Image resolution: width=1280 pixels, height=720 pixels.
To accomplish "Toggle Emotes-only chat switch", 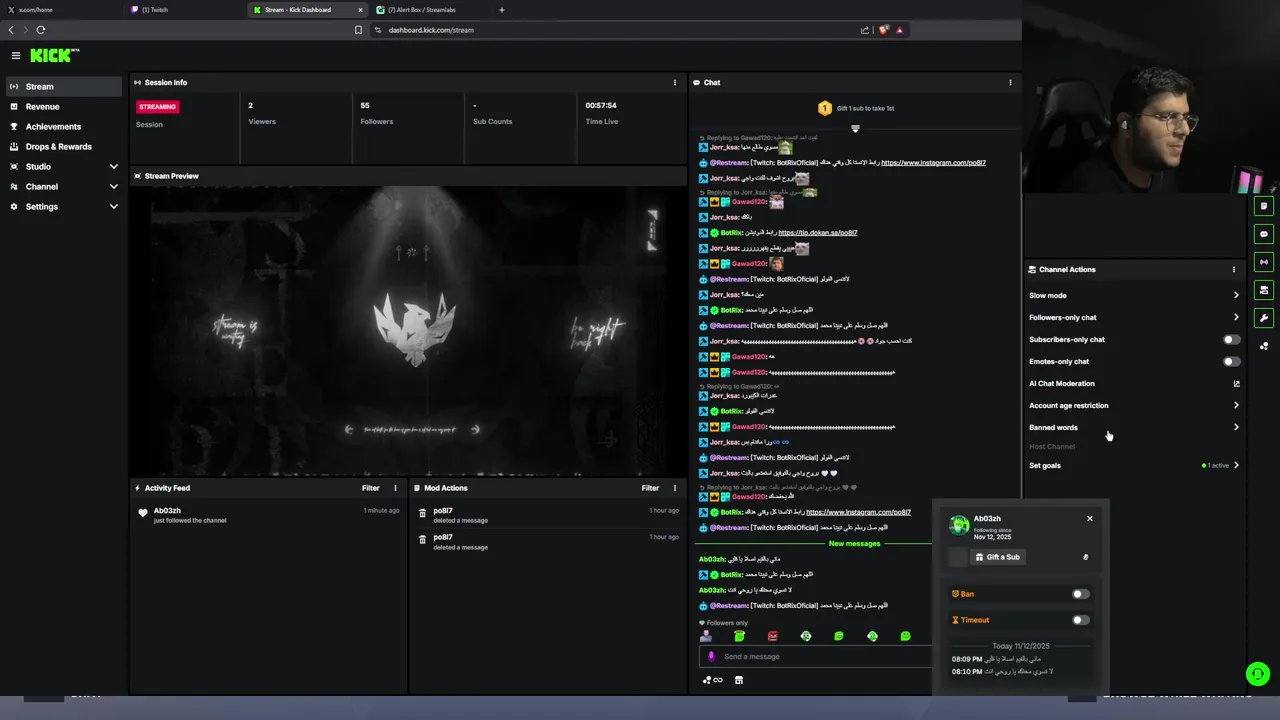I will 1232,362.
